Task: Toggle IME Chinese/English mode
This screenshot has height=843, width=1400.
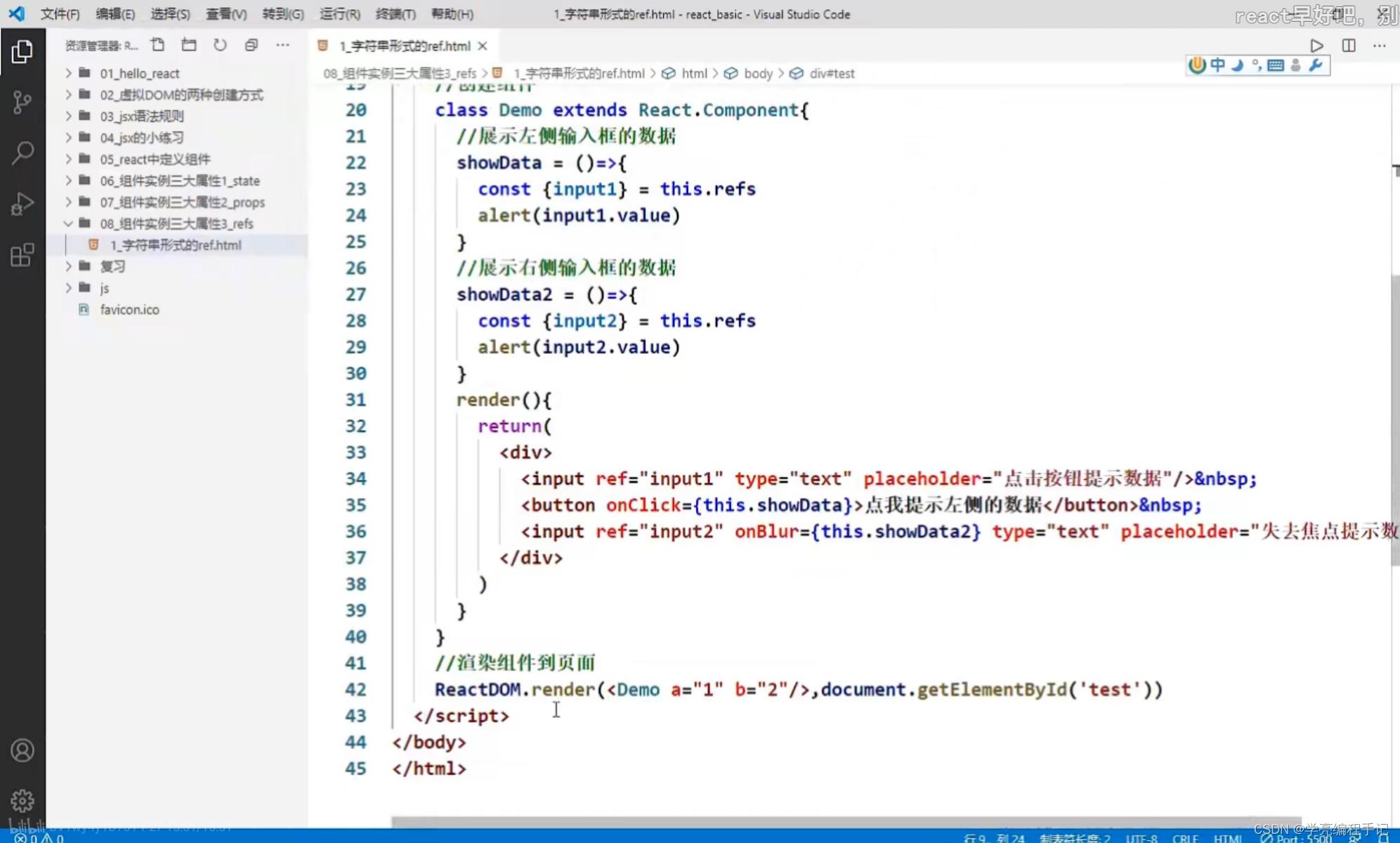Action: (x=1217, y=65)
